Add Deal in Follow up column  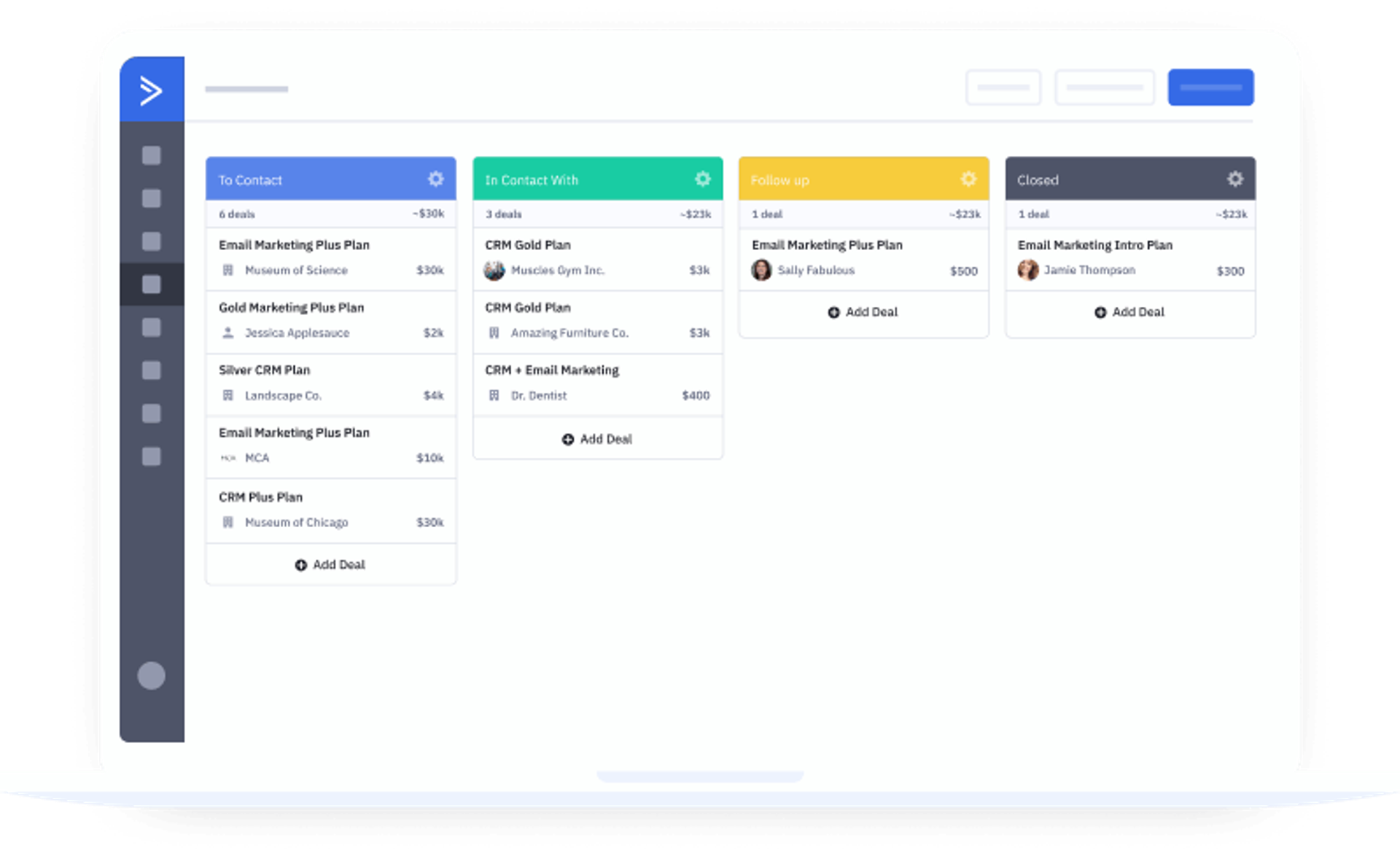[863, 312]
